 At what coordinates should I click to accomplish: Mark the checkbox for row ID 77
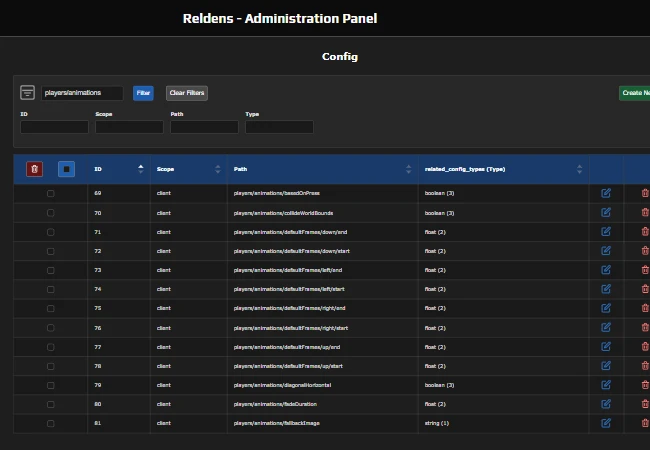pyautogui.click(x=51, y=347)
